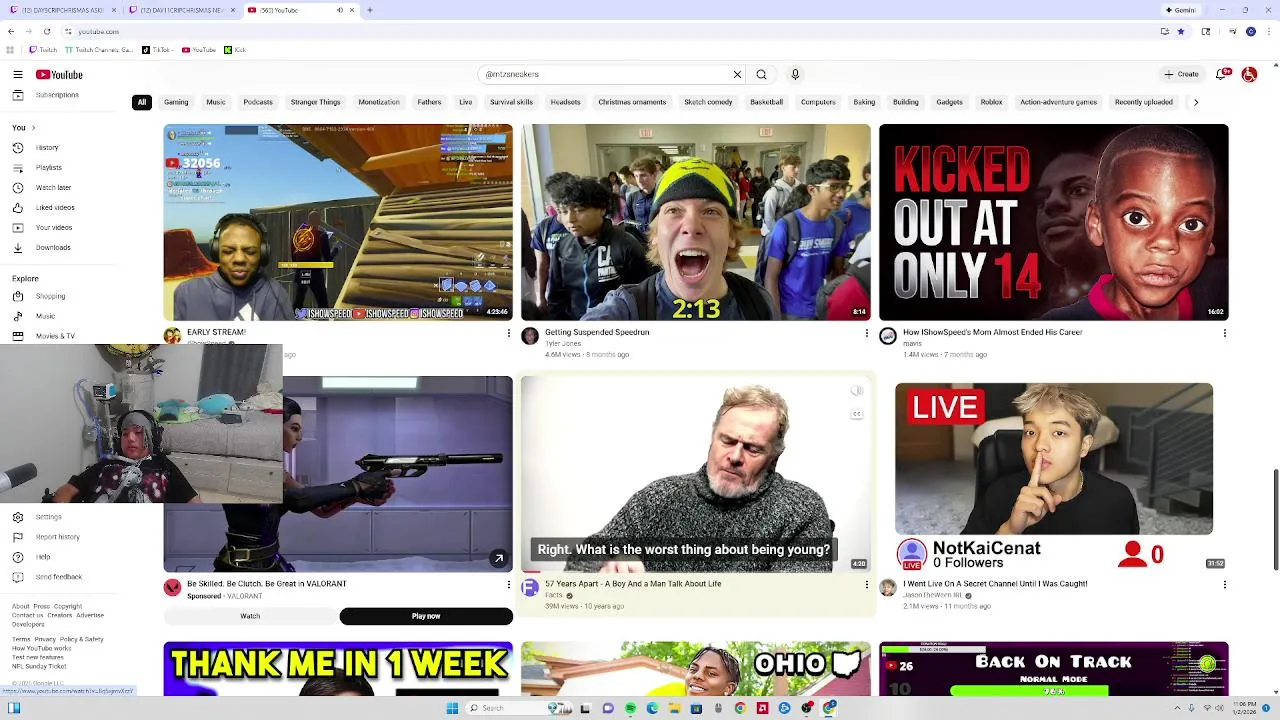
Task: Click Play now on the VALORANT ad
Action: point(426,616)
